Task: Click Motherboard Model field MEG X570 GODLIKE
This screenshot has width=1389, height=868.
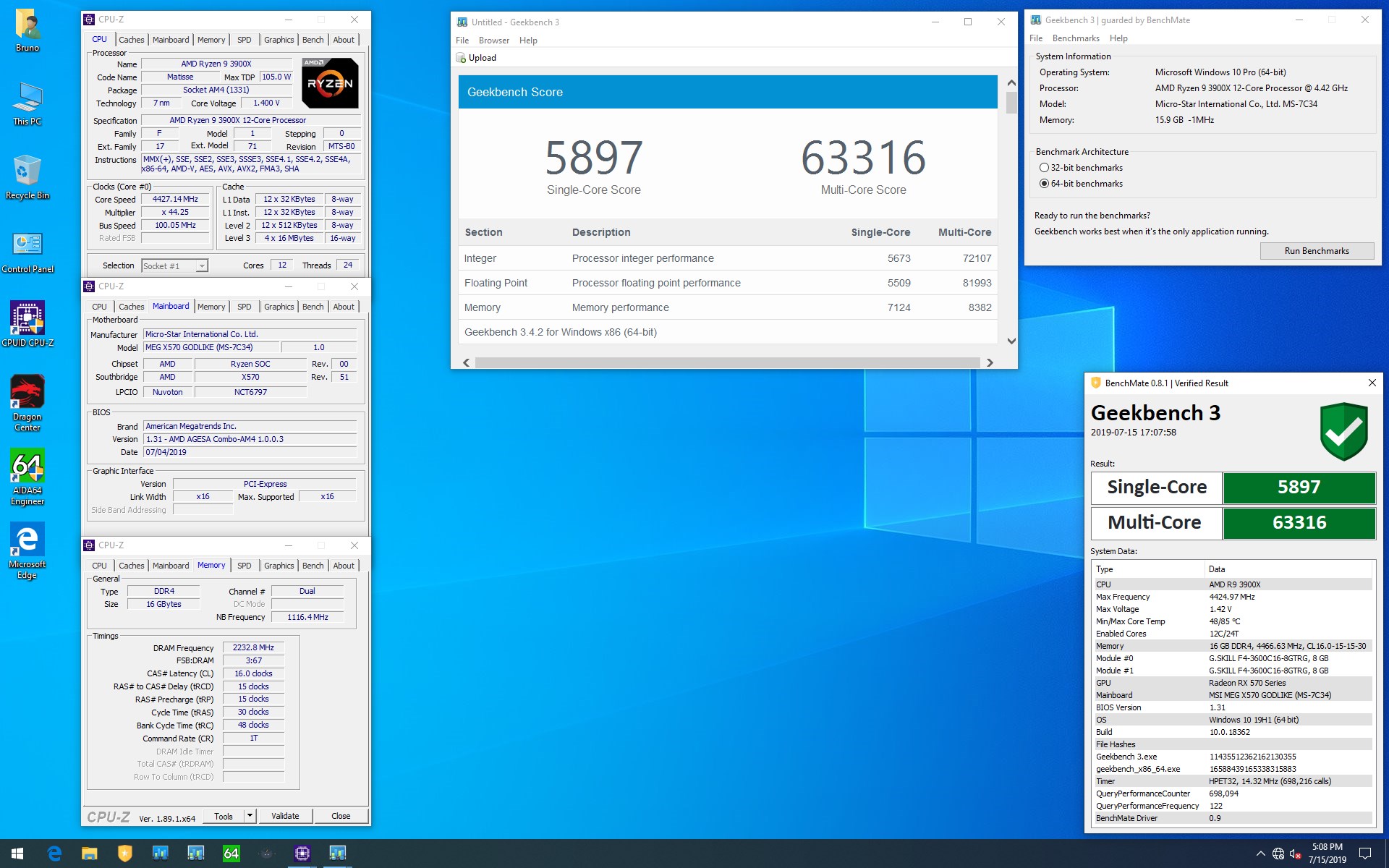Action: coord(211,348)
